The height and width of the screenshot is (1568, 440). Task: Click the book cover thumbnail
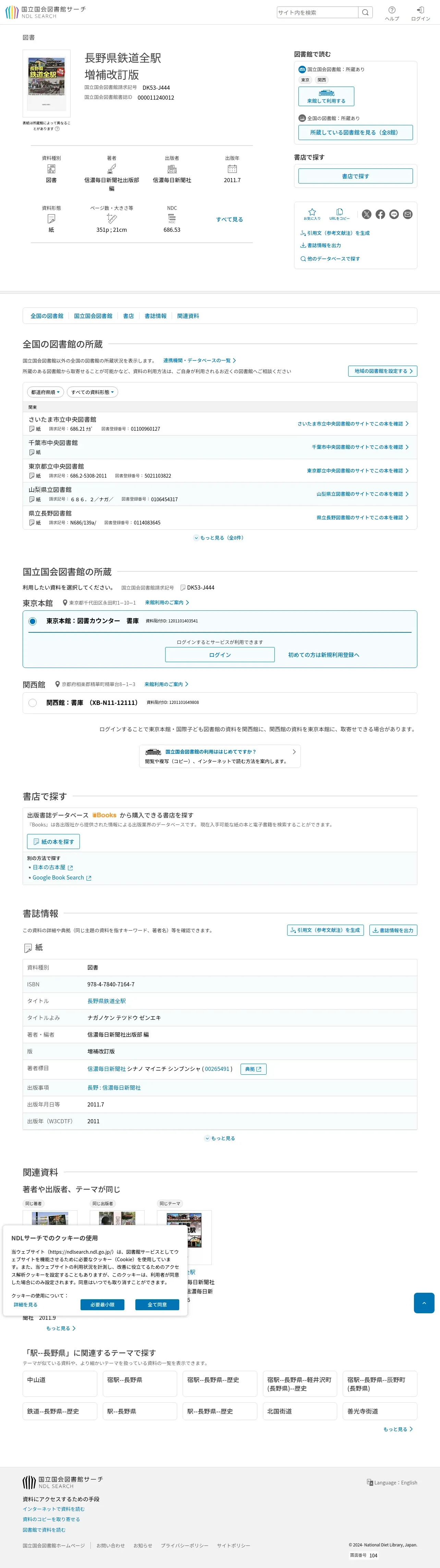pos(46,84)
